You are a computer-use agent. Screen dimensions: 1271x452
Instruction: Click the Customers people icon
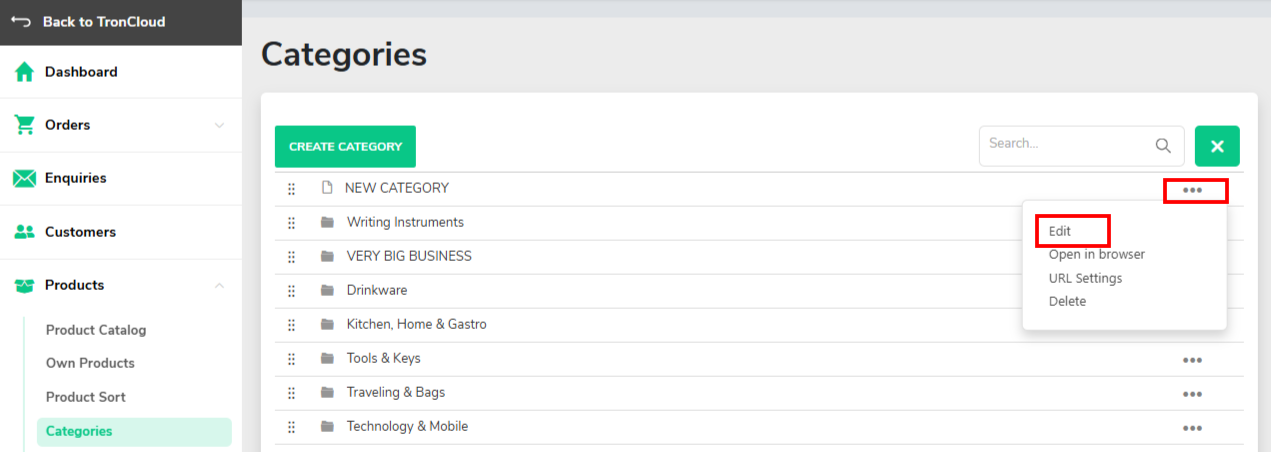coord(24,232)
